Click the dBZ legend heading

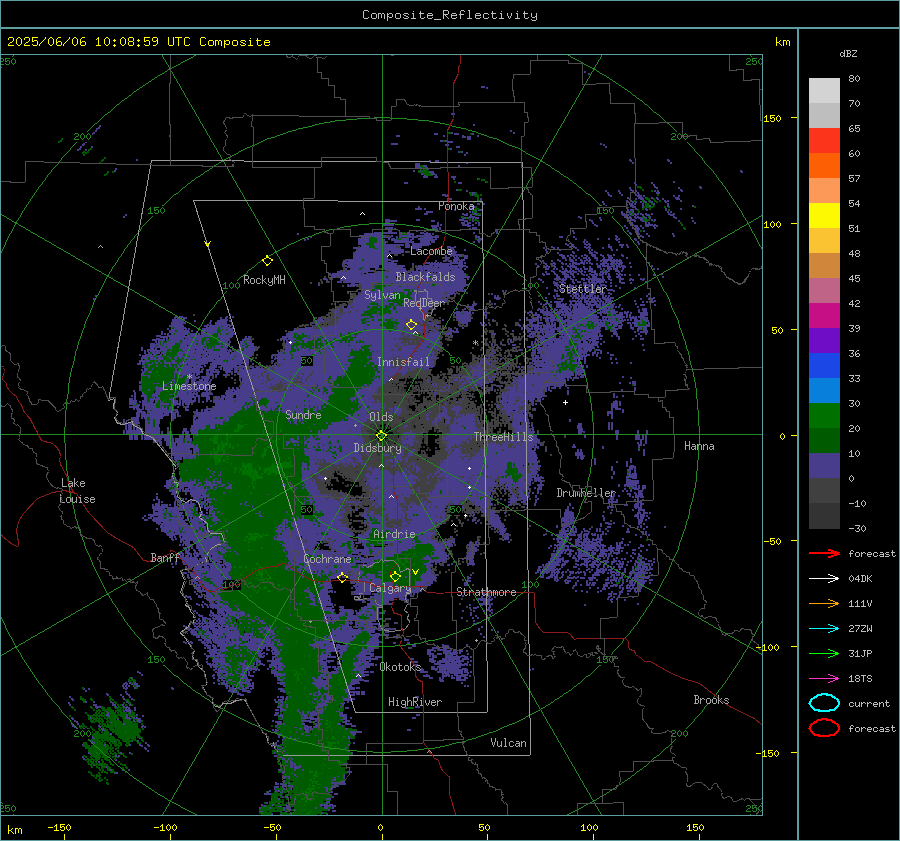click(x=848, y=53)
